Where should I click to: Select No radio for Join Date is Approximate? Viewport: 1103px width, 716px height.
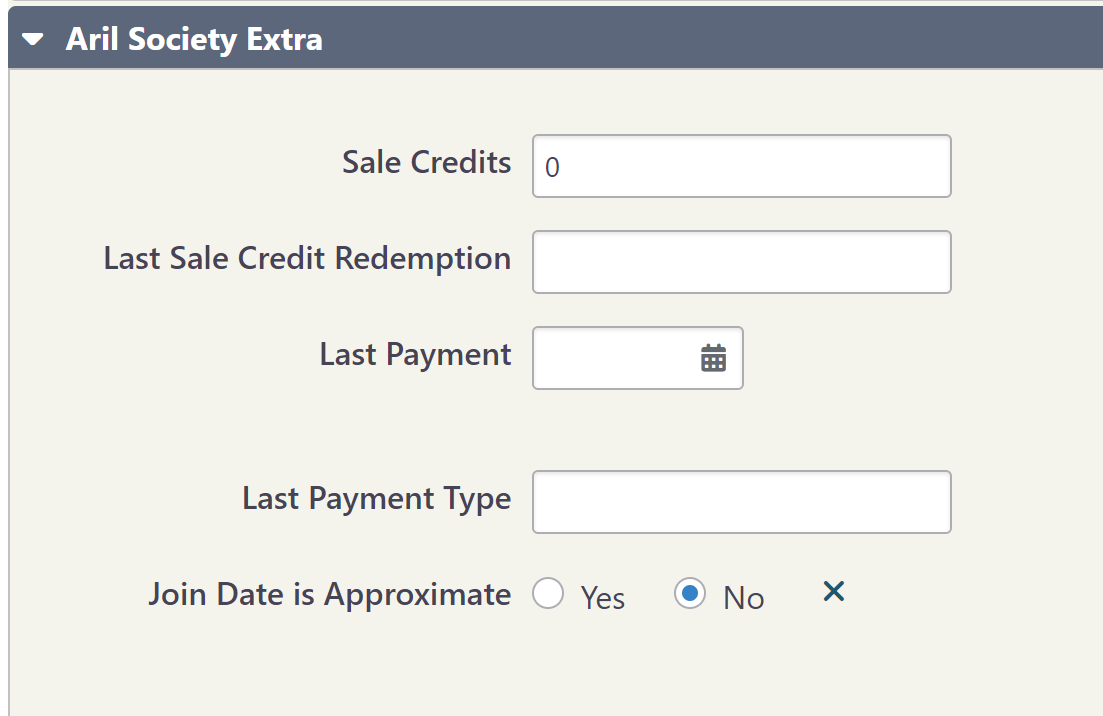click(690, 594)
